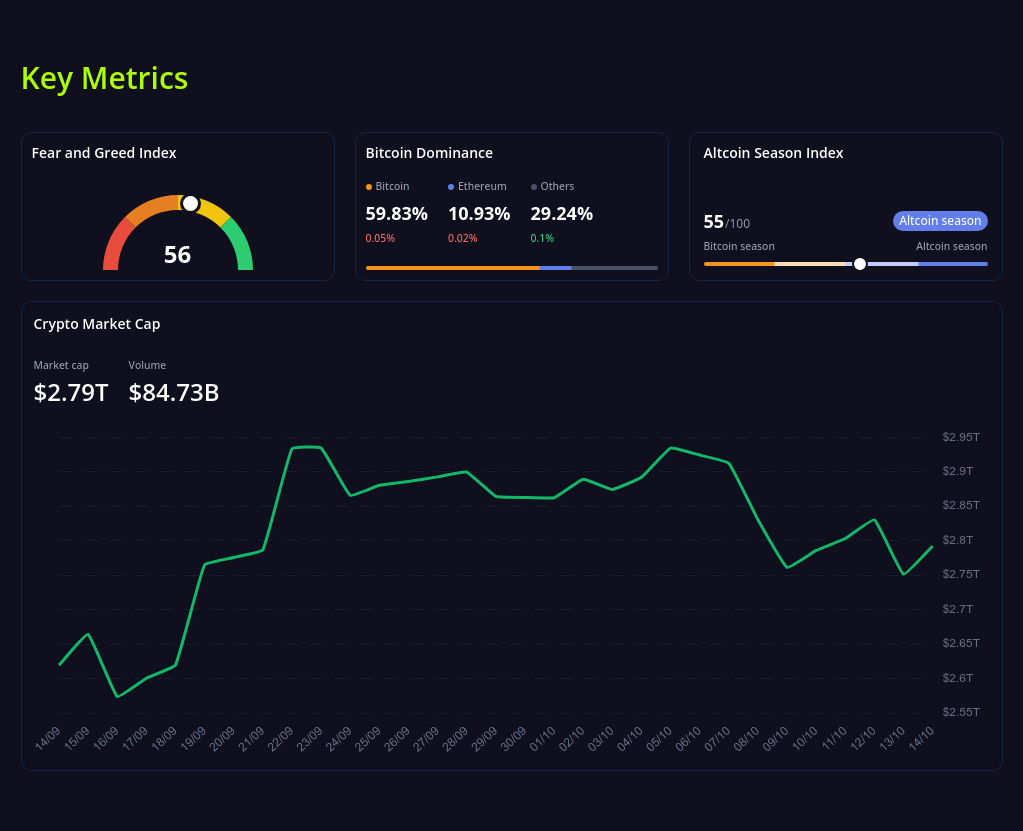Click the 22/09 date on the x-axis
The width and height of the screenshot is (1023, 831).
point(281,738)
